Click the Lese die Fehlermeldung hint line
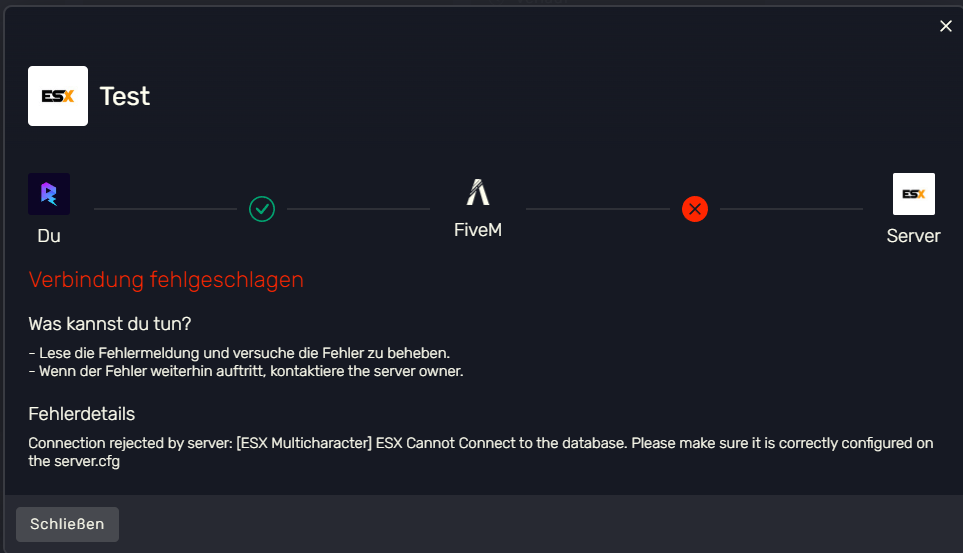The image size is (963, 553). coord(240,353)
